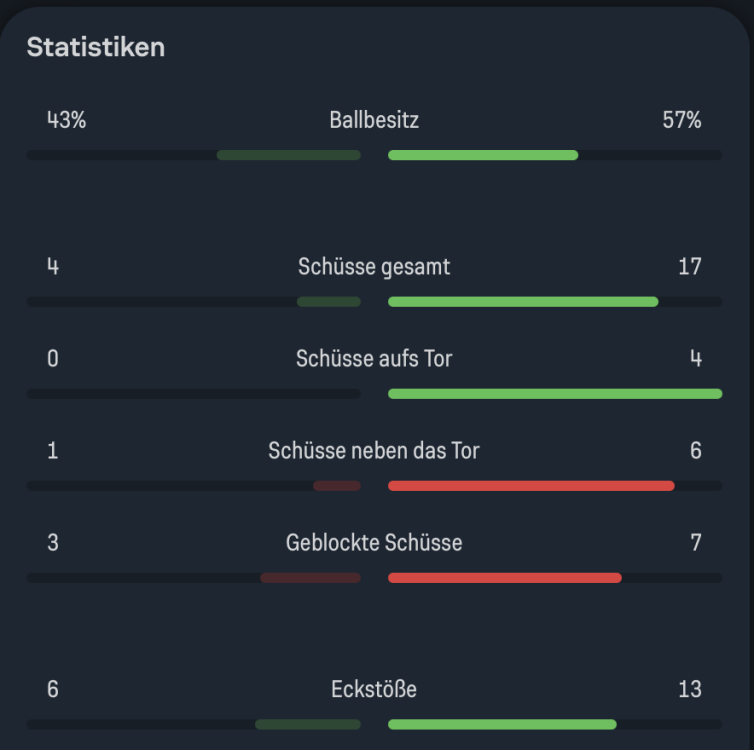Click the Schüsse gesamt label
754x750 pixels.
[374, 267]
